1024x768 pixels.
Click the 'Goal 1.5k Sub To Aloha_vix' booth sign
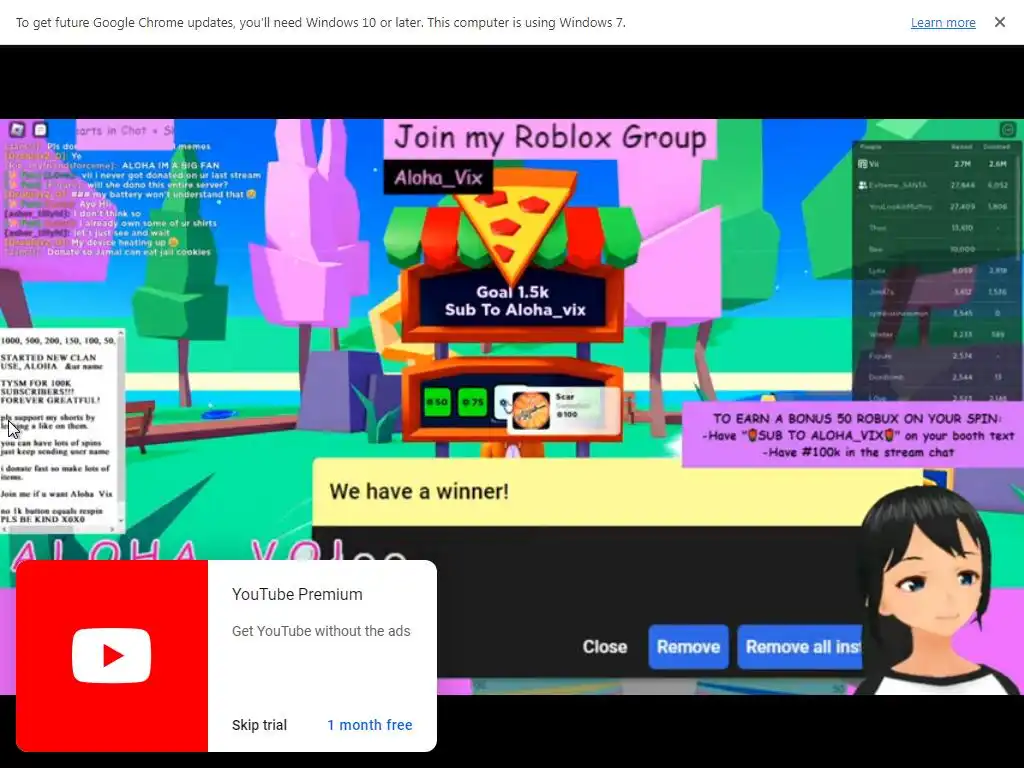click(515, 301)
